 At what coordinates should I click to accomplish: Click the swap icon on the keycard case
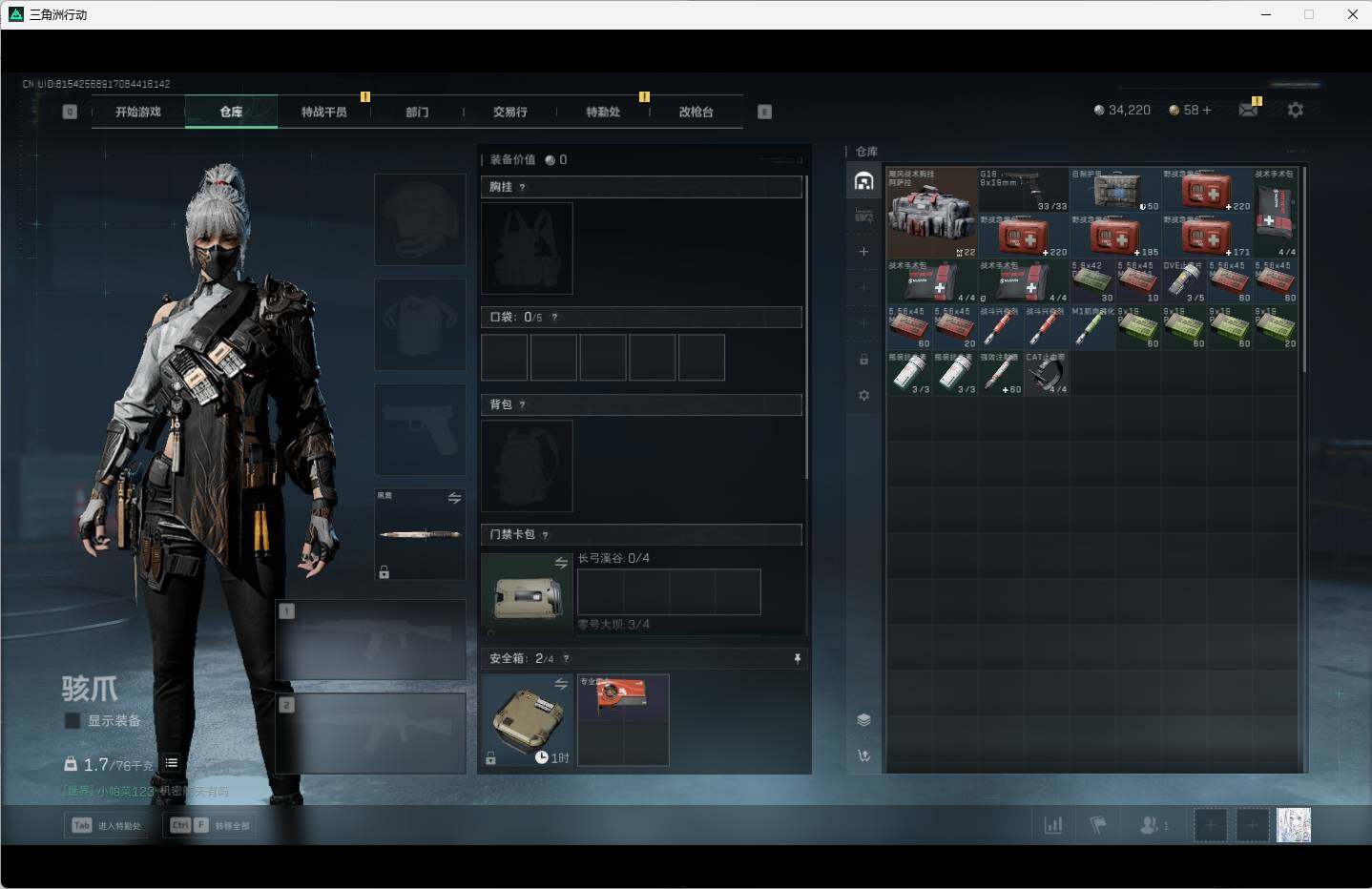[x=561, y=563]
